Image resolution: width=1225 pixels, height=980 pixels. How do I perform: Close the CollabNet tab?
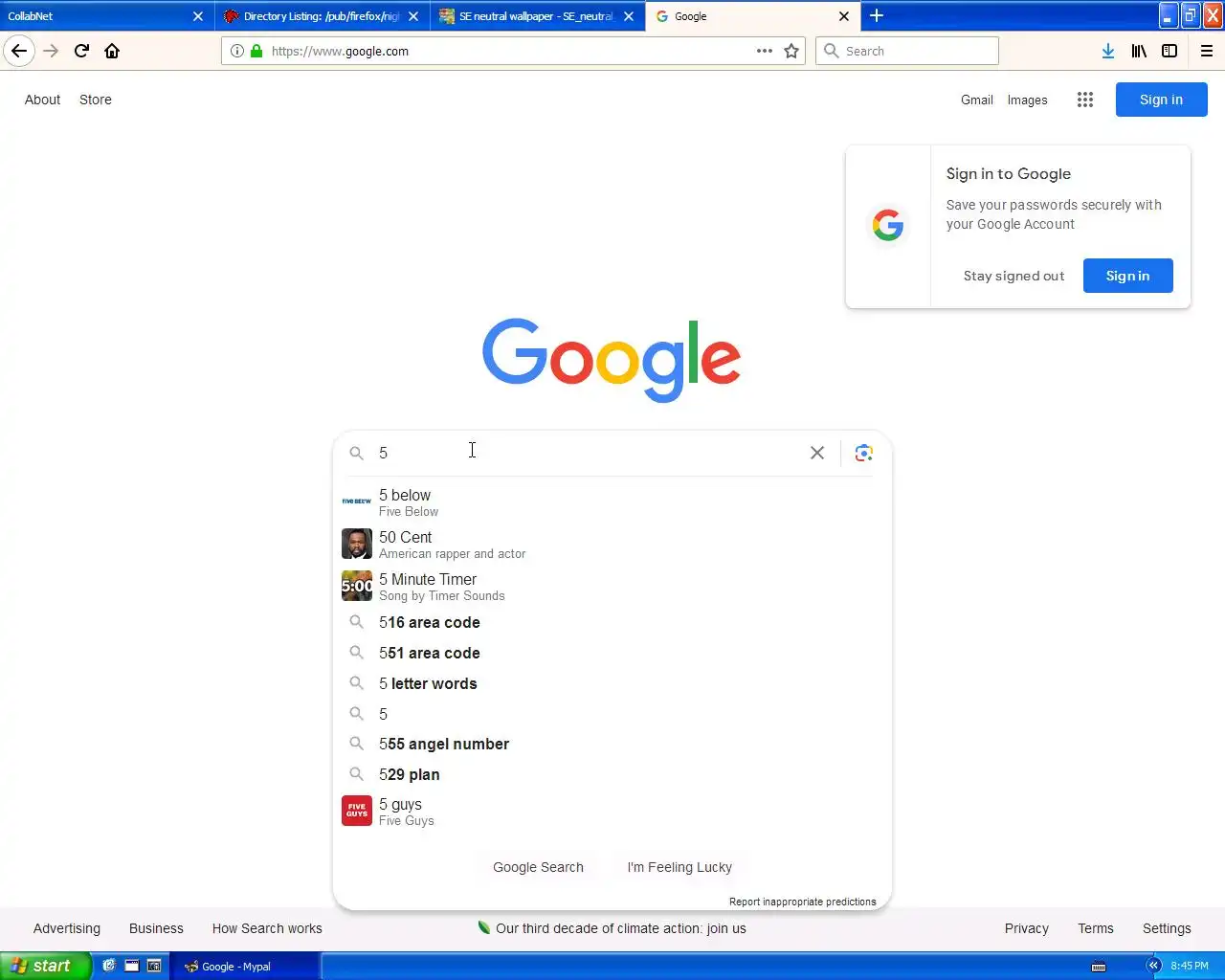(198, 16)
